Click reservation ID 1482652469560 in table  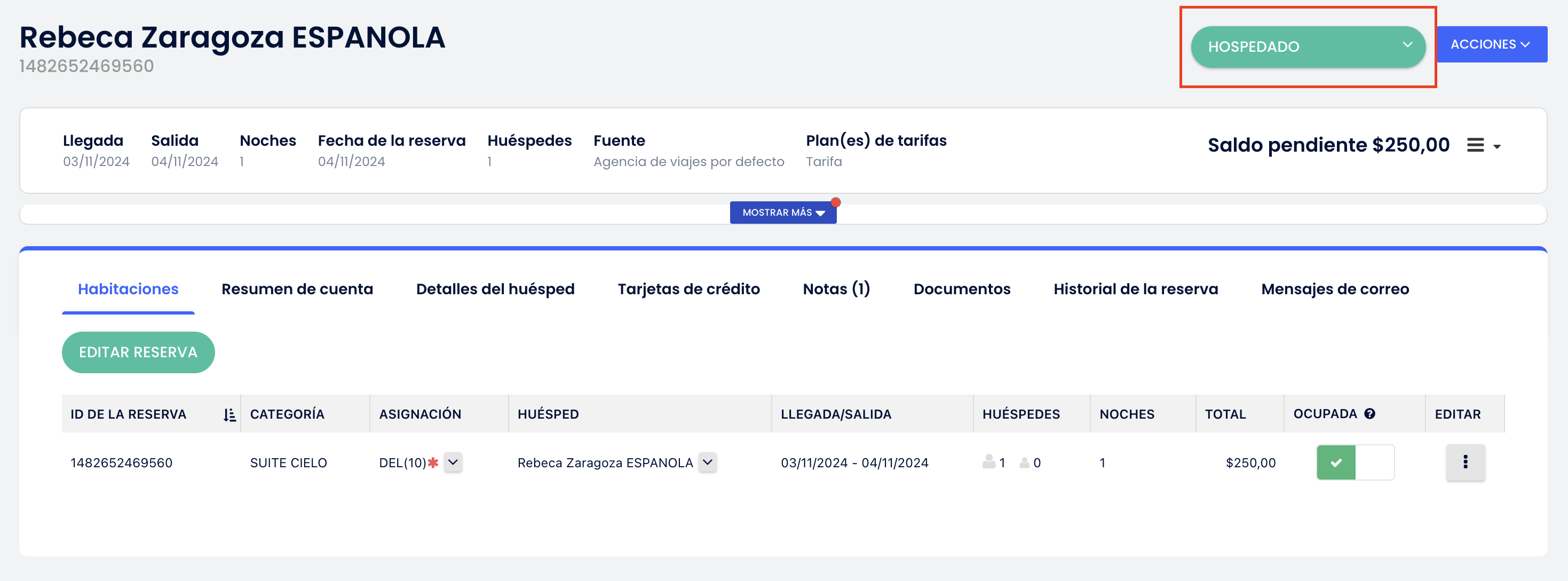pyautogui.click(x=121, y=463)
